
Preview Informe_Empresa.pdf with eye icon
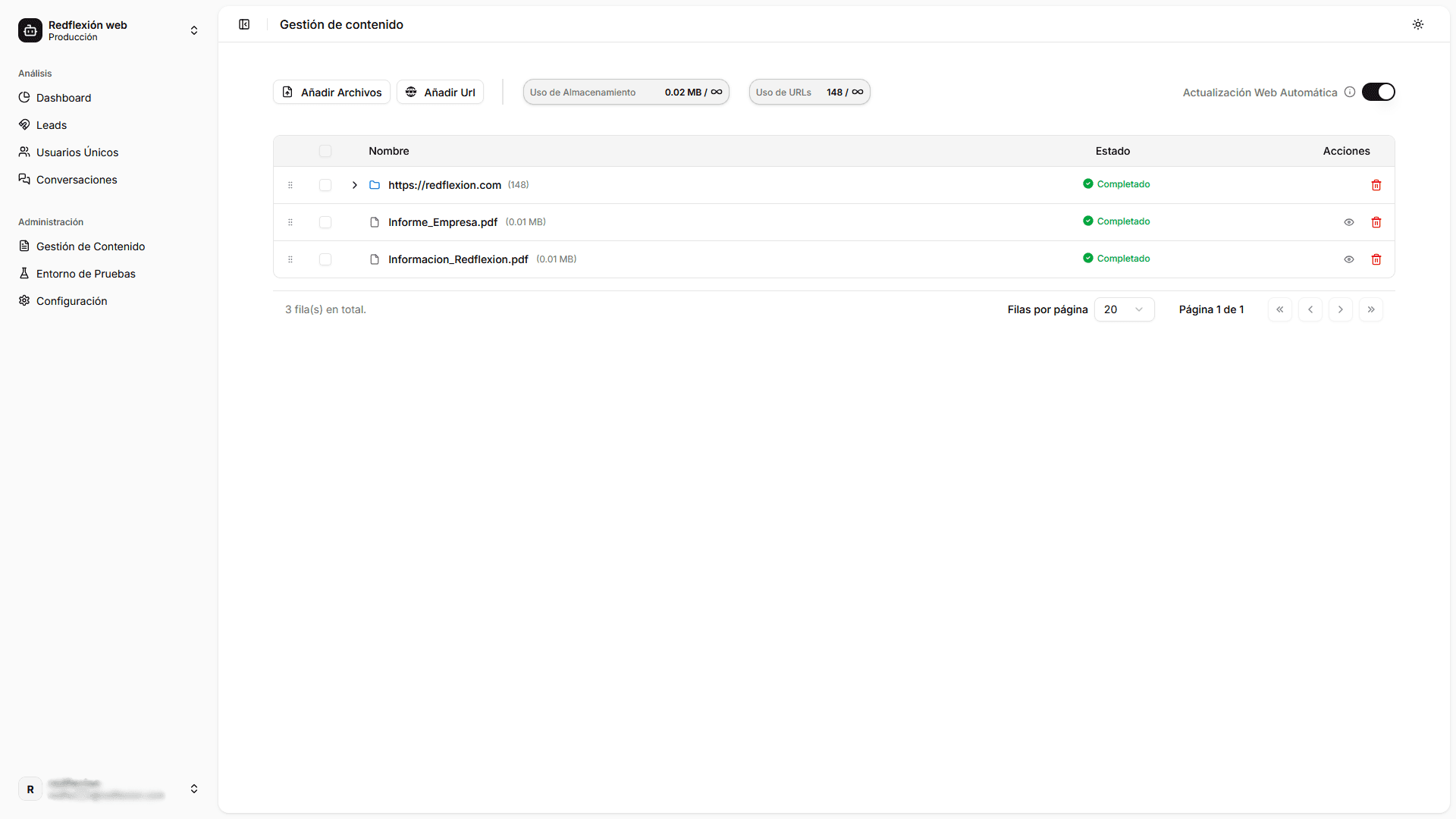1349,222
